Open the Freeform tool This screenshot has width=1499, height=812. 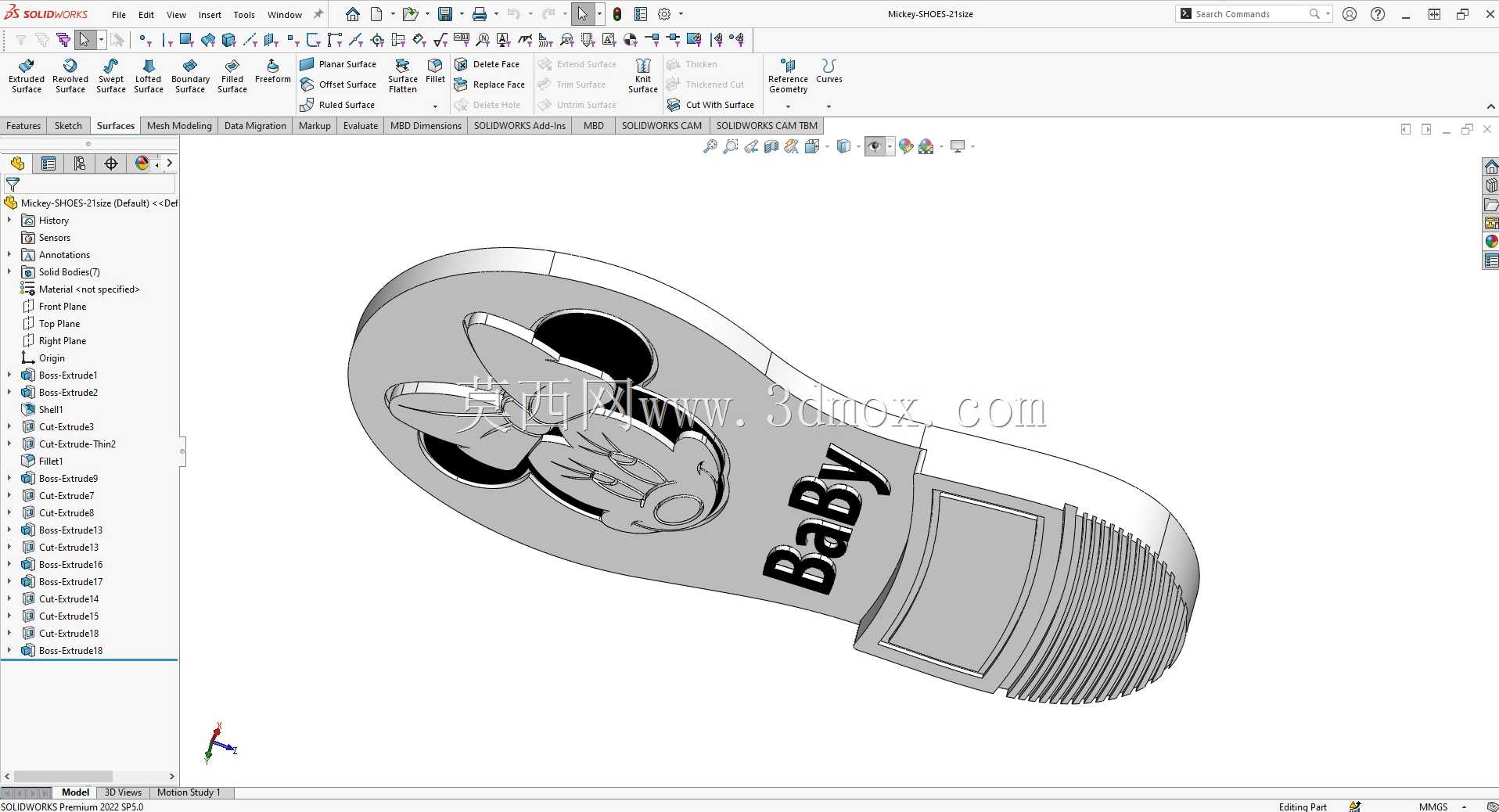click(x=273, y=71)
